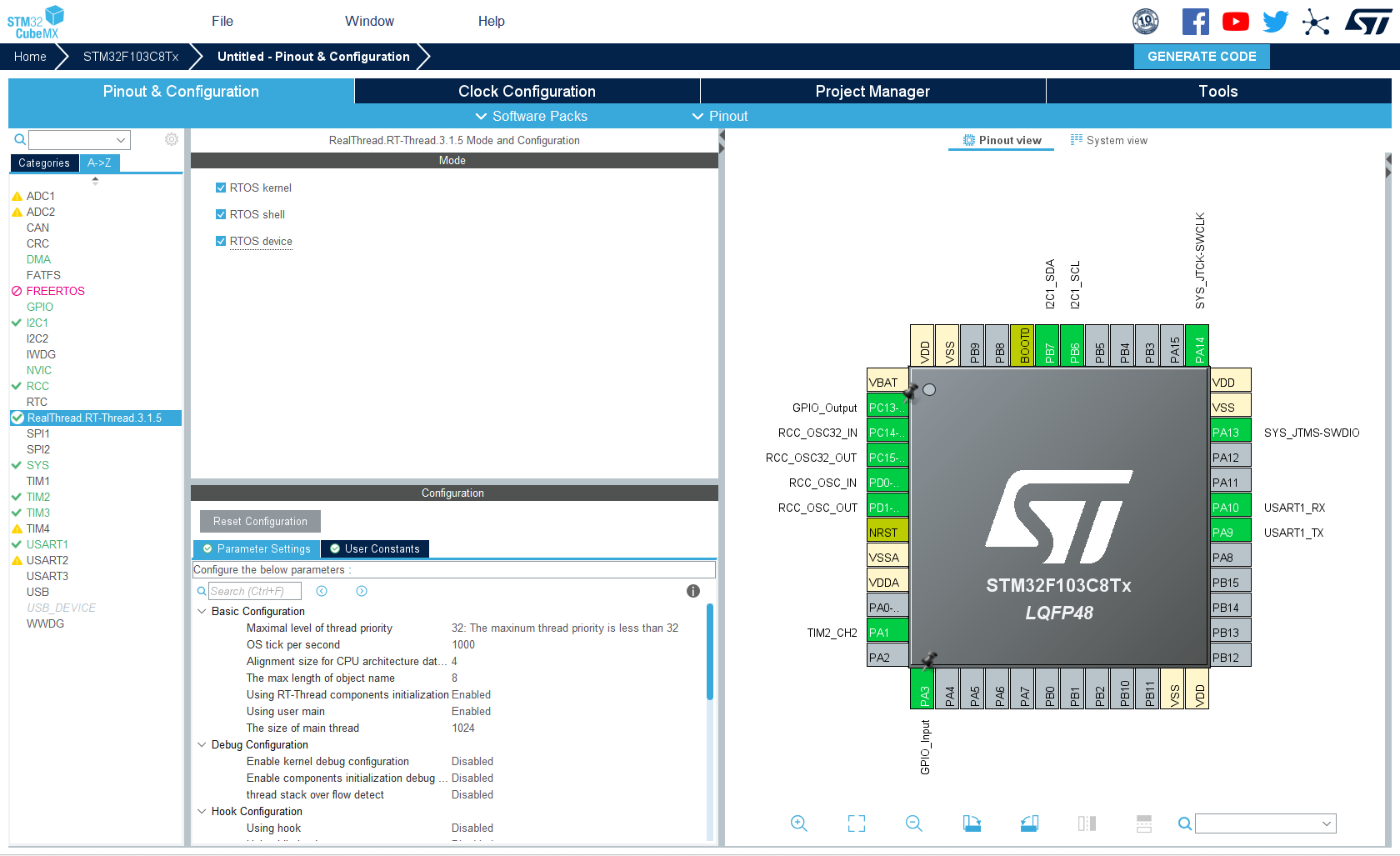Click the Reset Configuration button
This screenshot has height=856, width=1400.
[x=260, y=521]
